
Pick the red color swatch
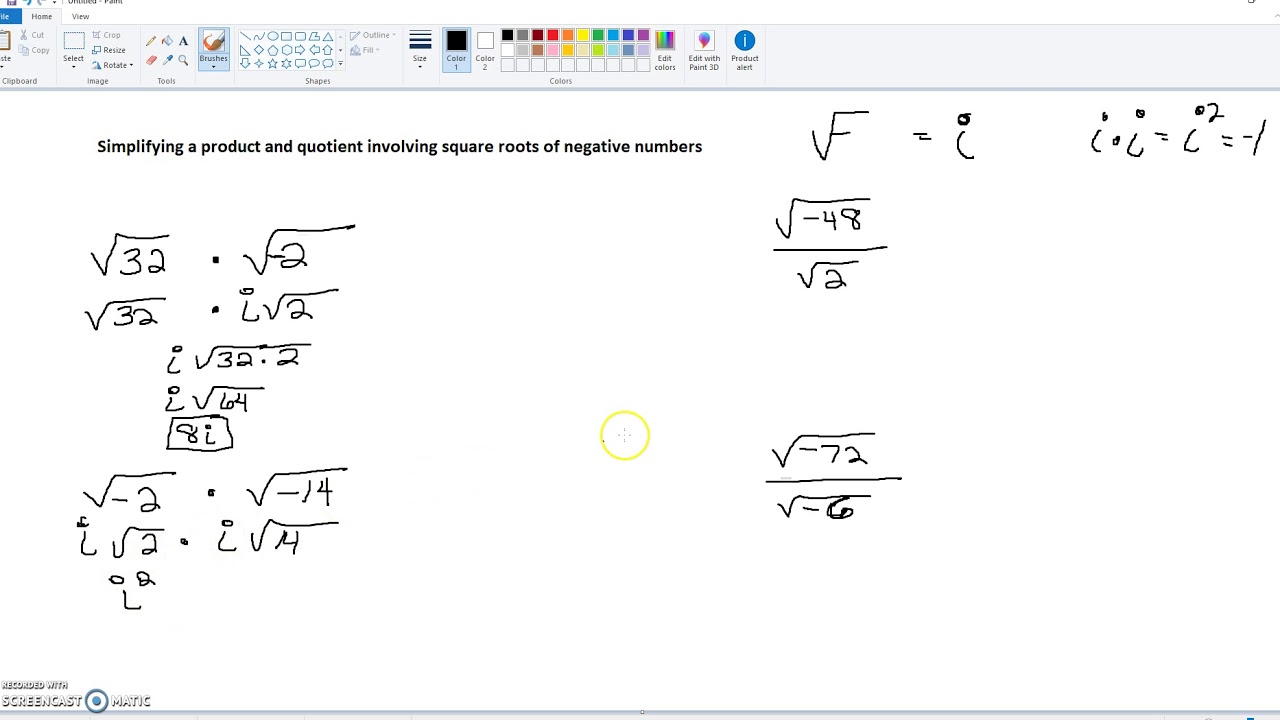click(553, 35)
